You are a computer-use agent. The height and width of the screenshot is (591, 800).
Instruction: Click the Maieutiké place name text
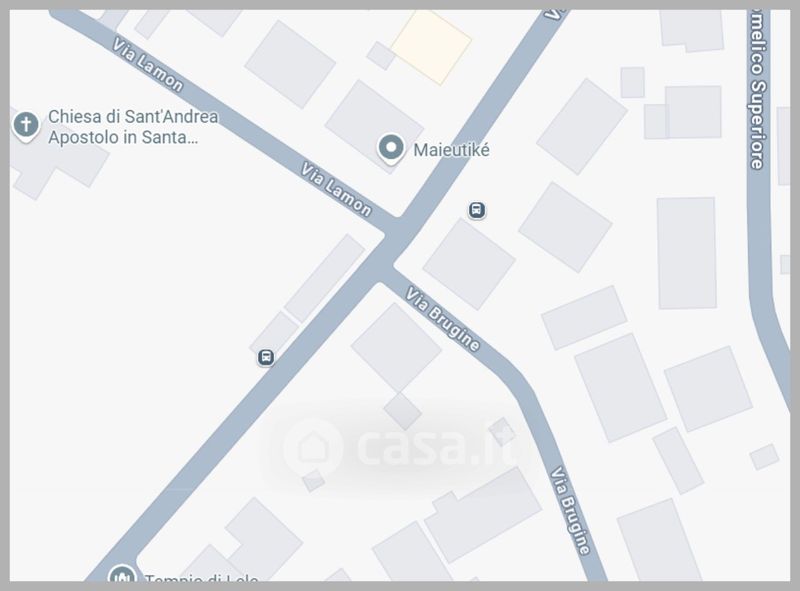tap(451, 150)
